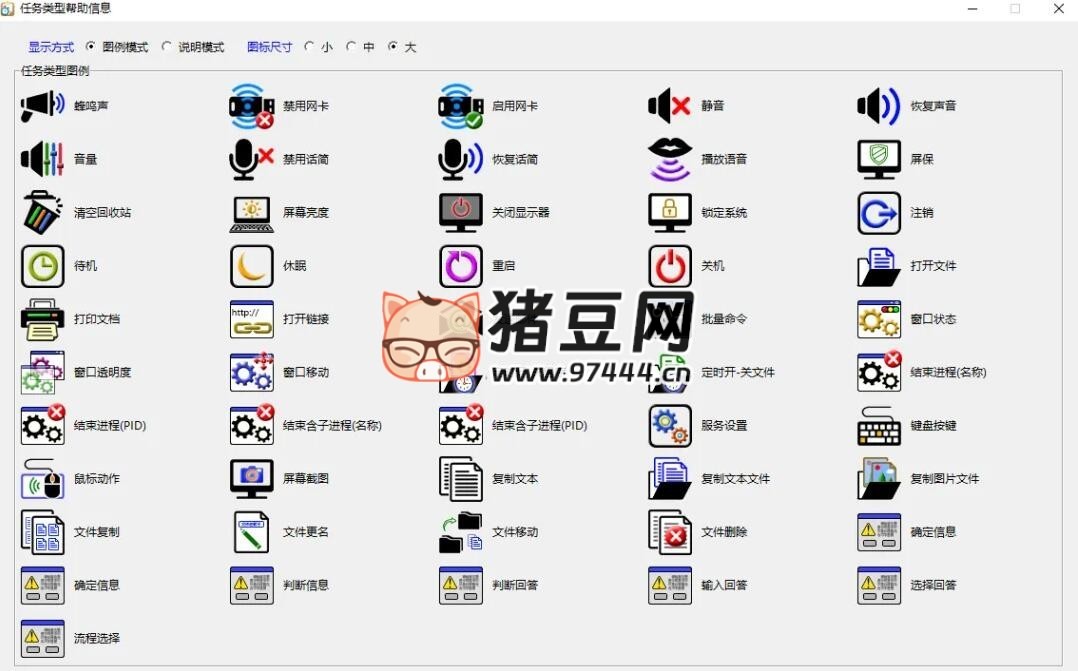
Task: Click the 键盘按键 keyboard icon
Action: (x=878, y=426)
